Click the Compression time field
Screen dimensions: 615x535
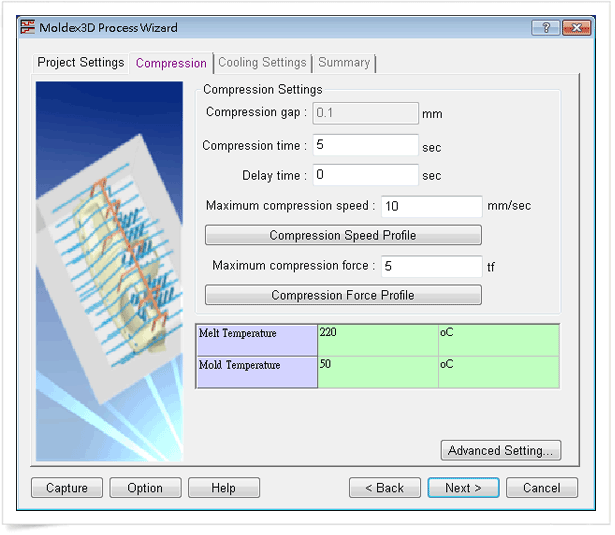point(365,145)
